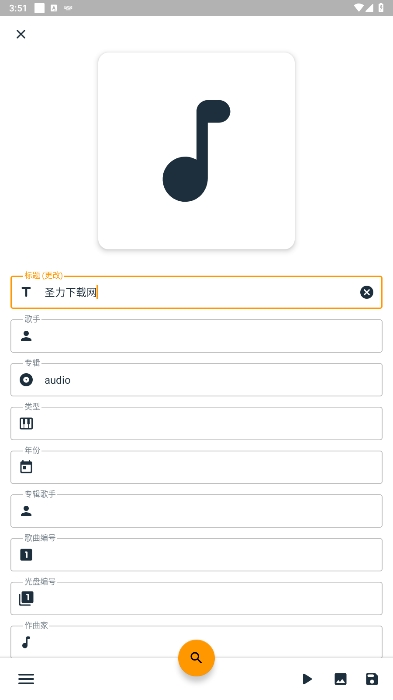Screen dimensions: 393x700
Task: Focus the disc number (光盘编号) field
Action: pyautogui.click(x=196, y=599)
